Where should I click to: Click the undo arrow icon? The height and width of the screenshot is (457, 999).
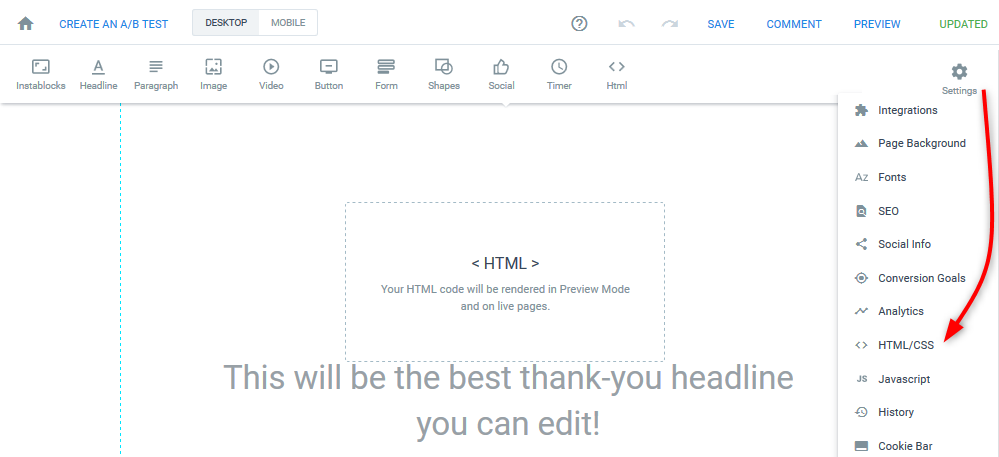pos(626,23)
